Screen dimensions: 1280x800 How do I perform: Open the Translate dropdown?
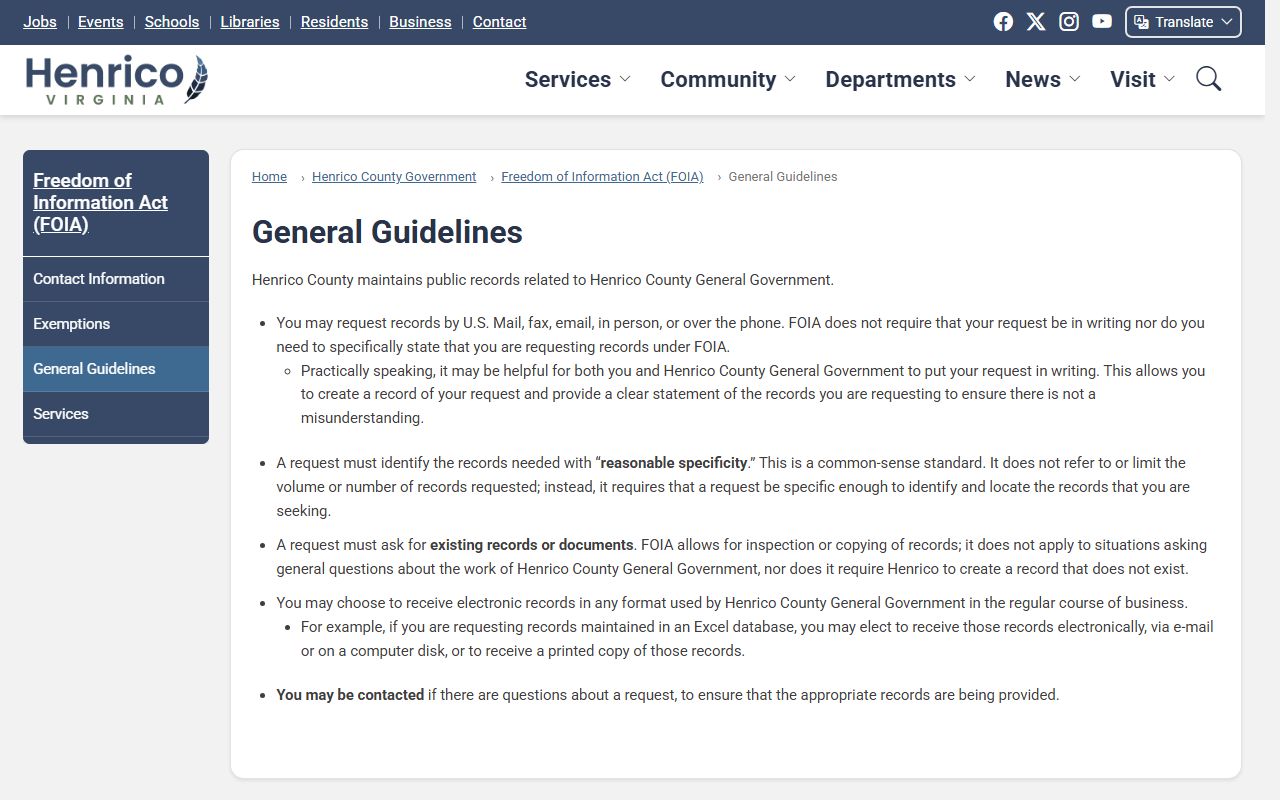(1183, 22)
